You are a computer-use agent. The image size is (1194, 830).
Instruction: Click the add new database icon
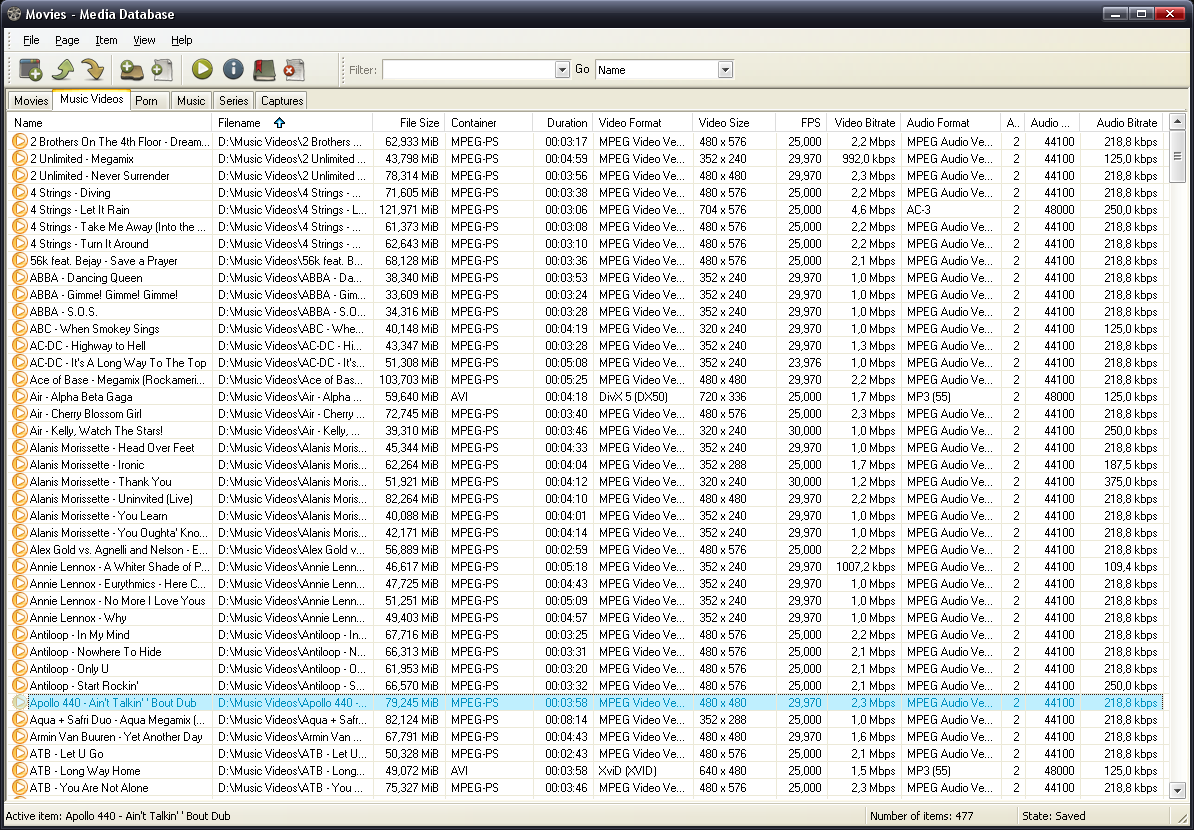click(31, 69)
